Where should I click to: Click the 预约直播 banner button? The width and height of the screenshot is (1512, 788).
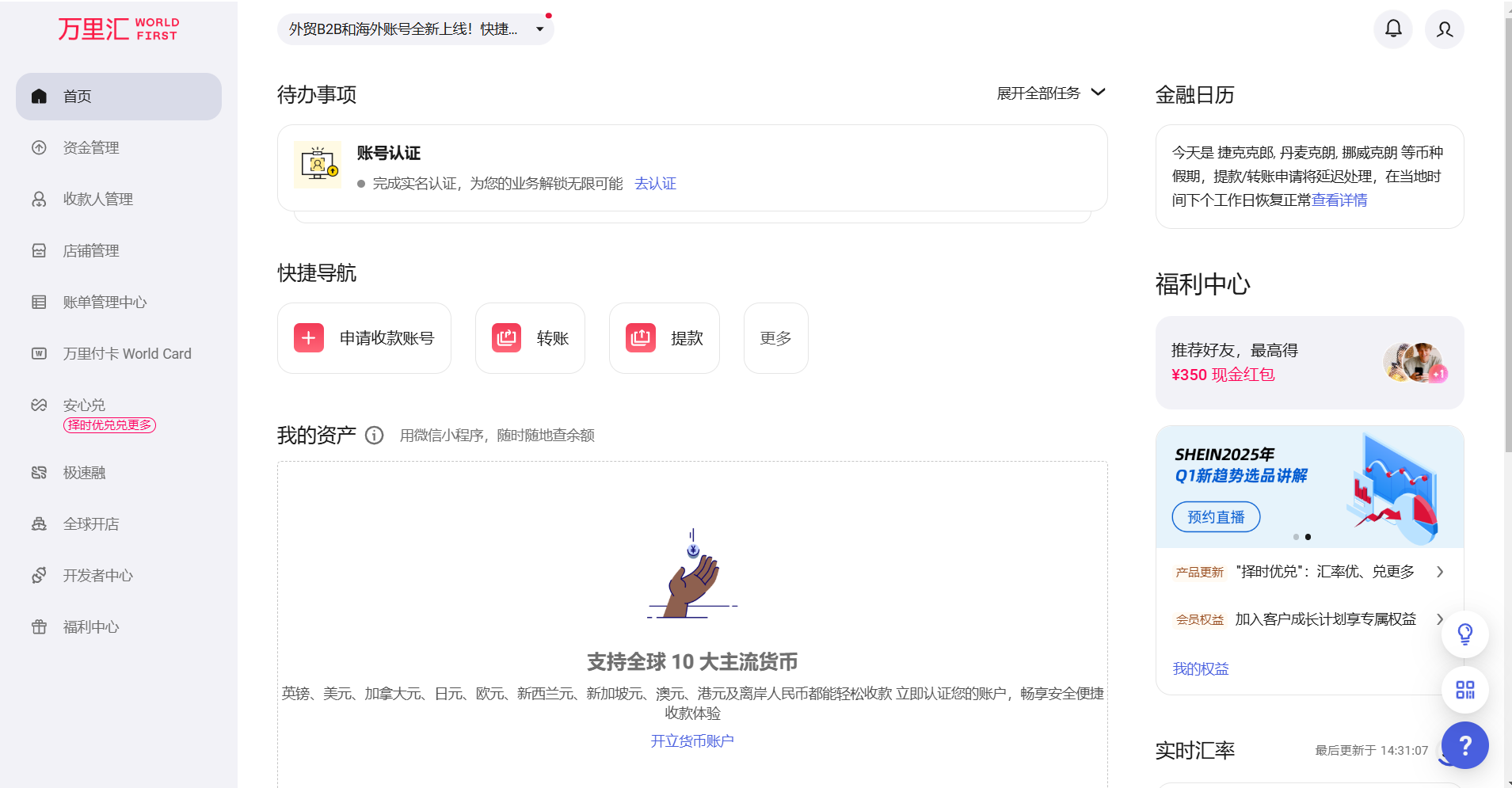pyautogui.click(x=1216, y=517)
